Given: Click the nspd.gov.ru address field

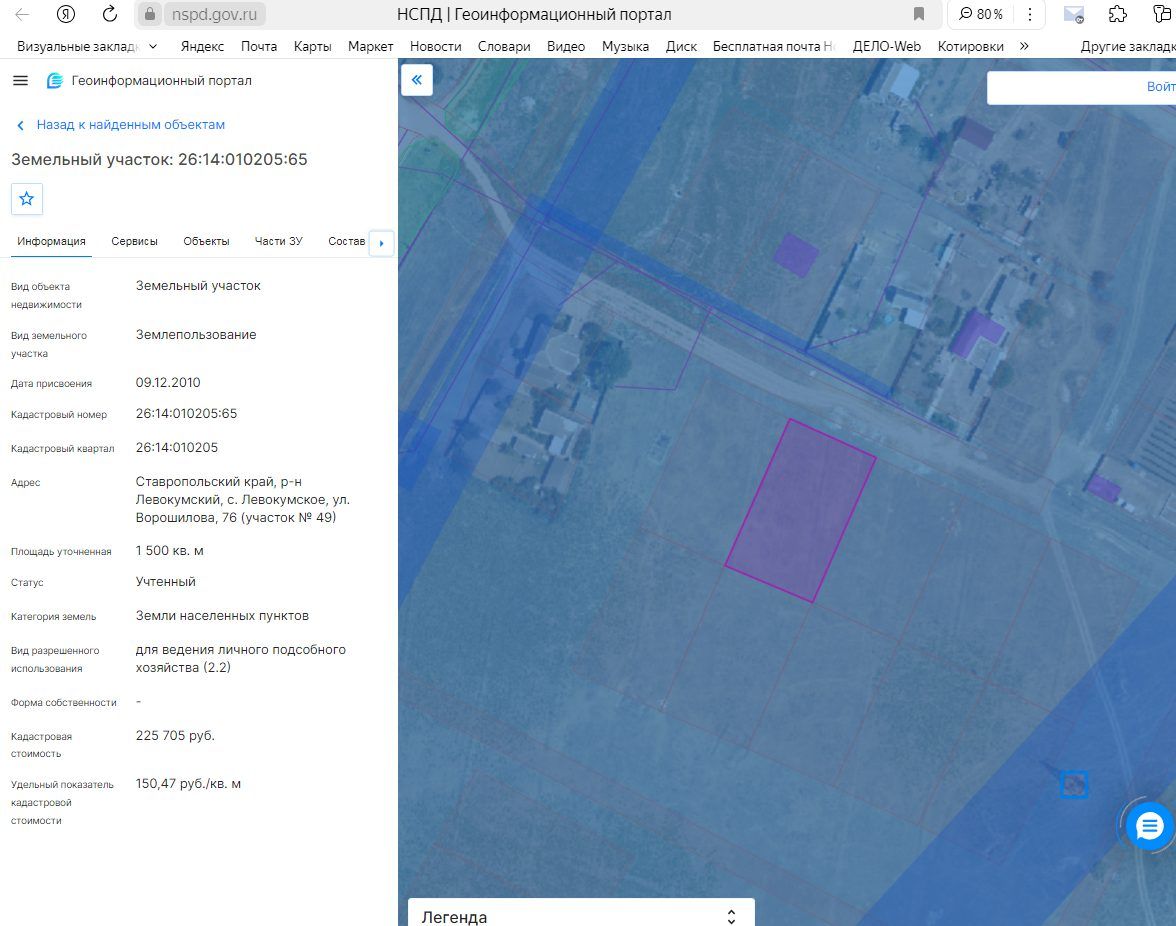Looking at the screenshot, I should pos(214,14).
